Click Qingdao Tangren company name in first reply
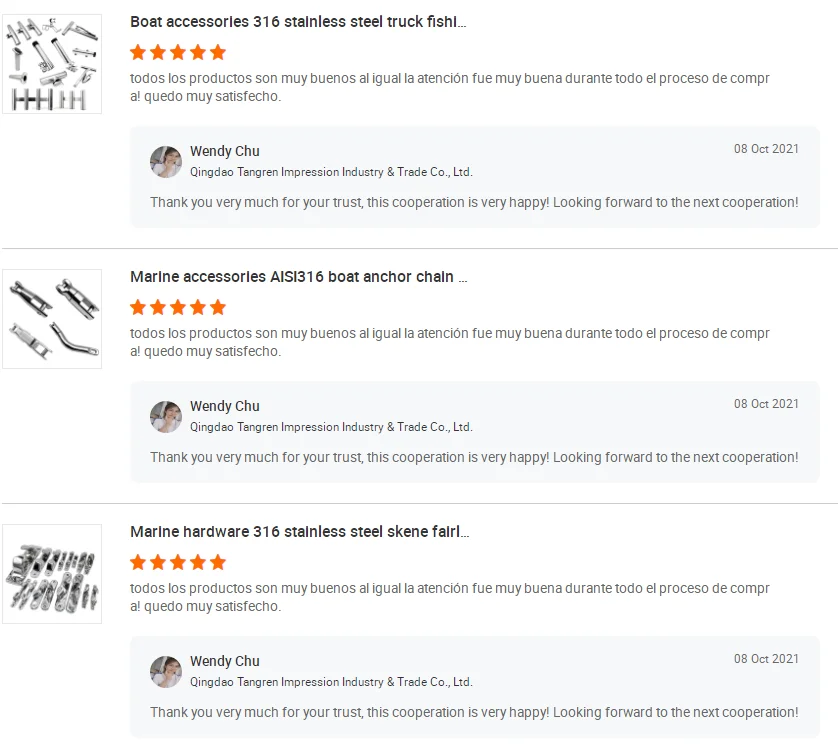Screen dimensions: 838x747 click(x=331, y=172)
